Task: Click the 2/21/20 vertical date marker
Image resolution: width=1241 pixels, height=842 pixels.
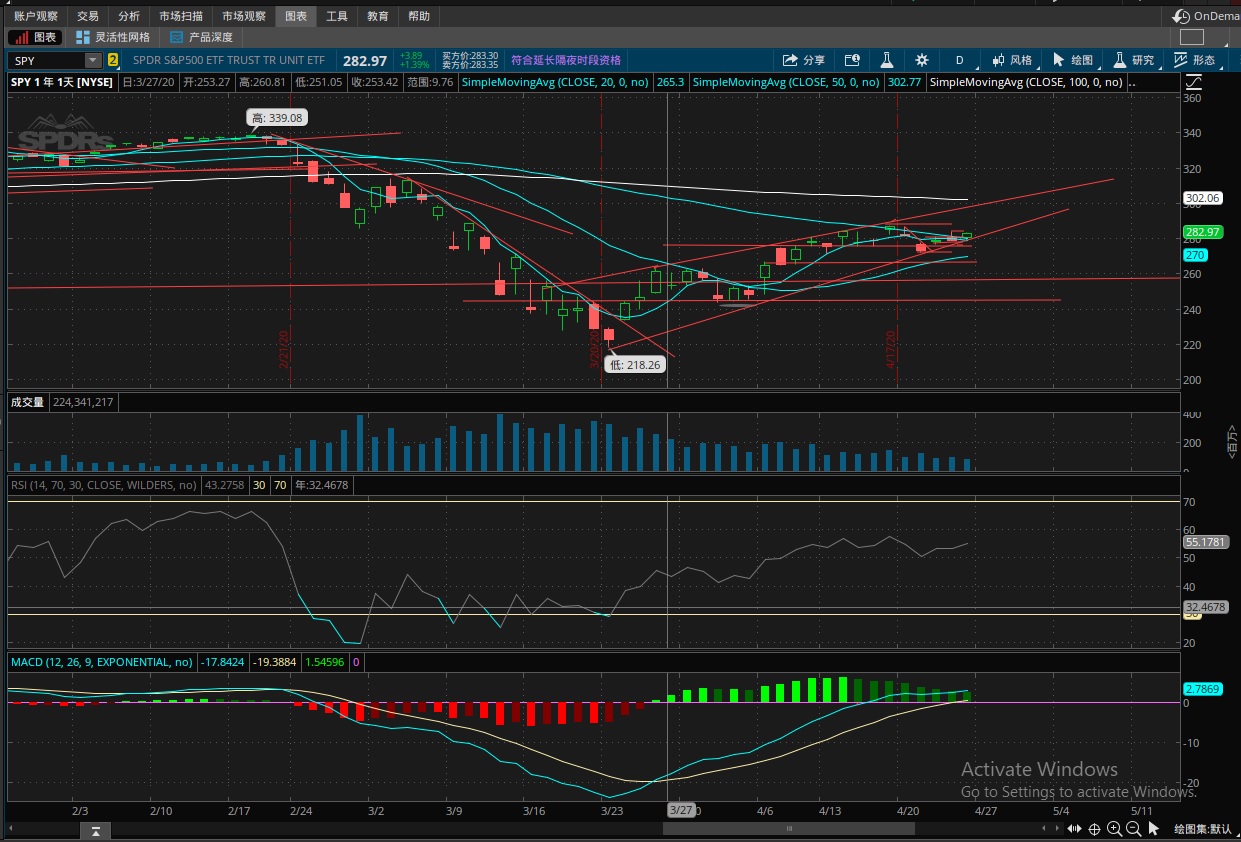Action: pos(284,351)
